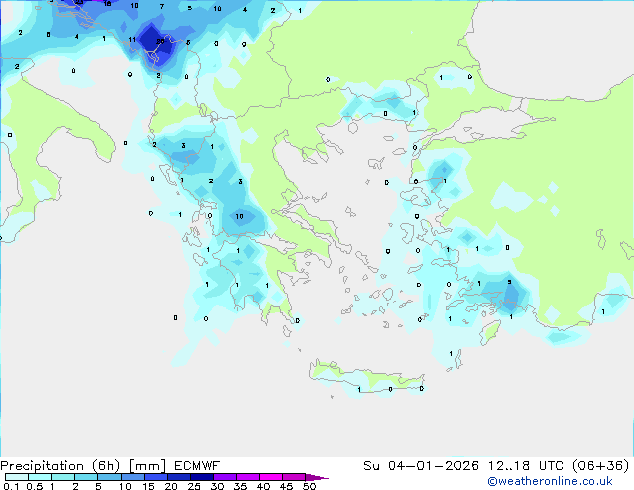Image resolution: width=634 pixels, height=490 pixels.
Task: Click the island of Crete on the map
Action: point(366,378)
